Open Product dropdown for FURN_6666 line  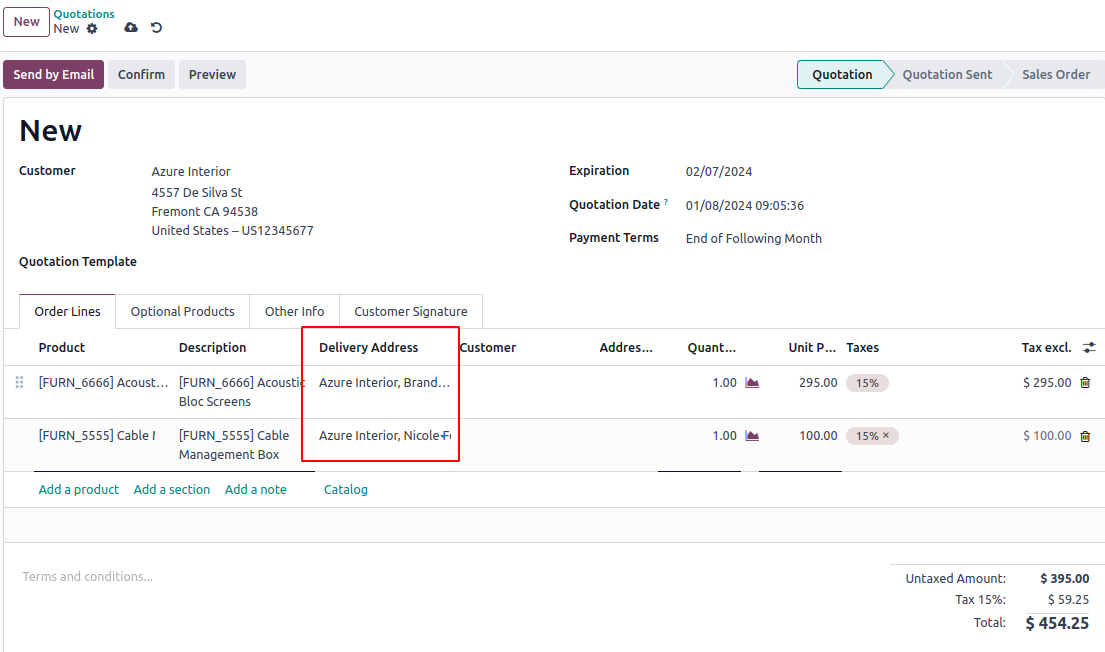[104, 383]
